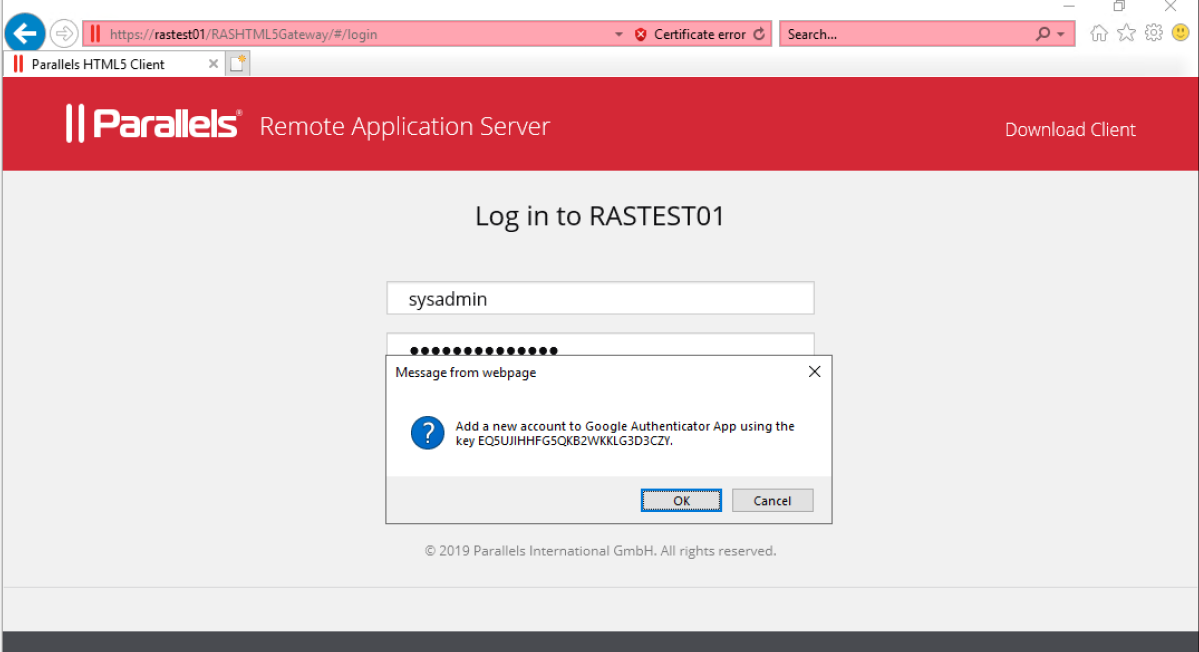Click the Log in to RASTEST01 heading

600,216
